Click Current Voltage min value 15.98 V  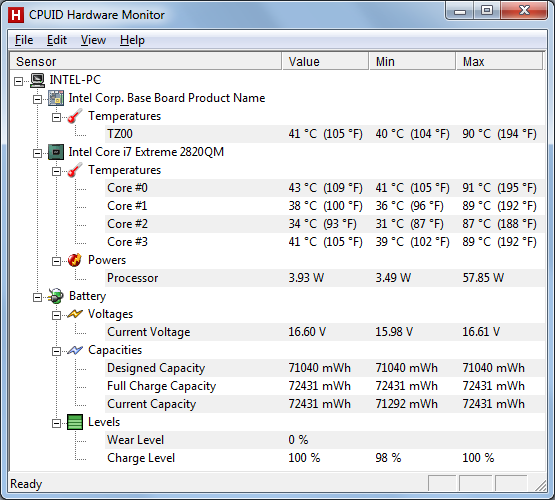[394, 332]
